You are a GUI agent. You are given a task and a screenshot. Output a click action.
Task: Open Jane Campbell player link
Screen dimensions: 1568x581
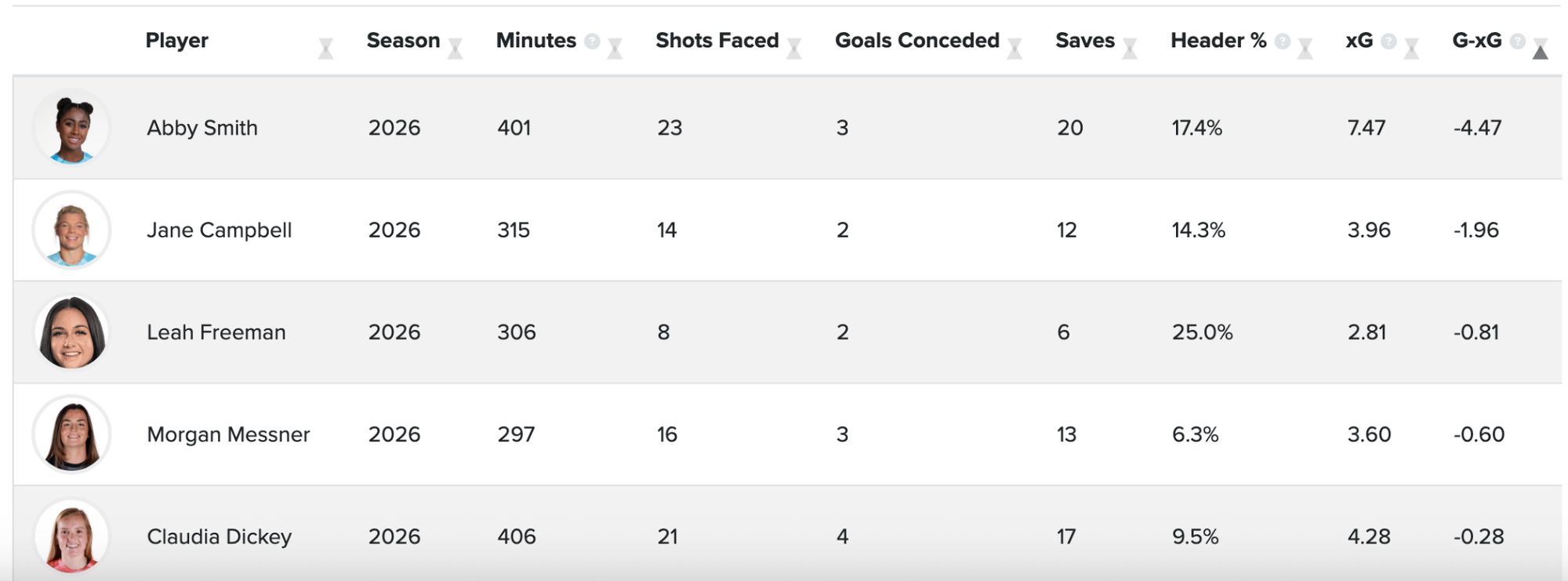coord(219,230)
